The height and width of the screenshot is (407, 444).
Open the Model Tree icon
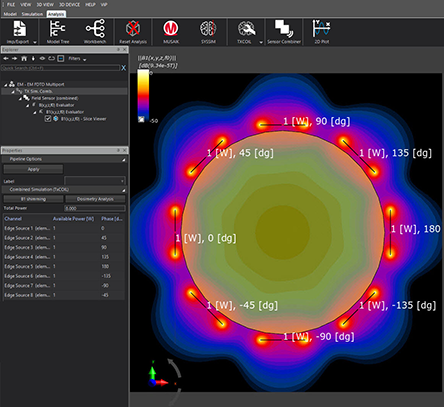(58, 32)
